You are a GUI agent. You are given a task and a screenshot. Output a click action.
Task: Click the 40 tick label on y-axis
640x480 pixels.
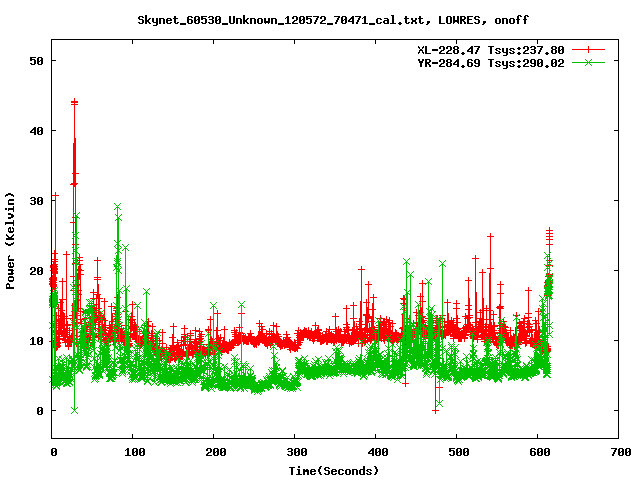click(x=38, y=131)
